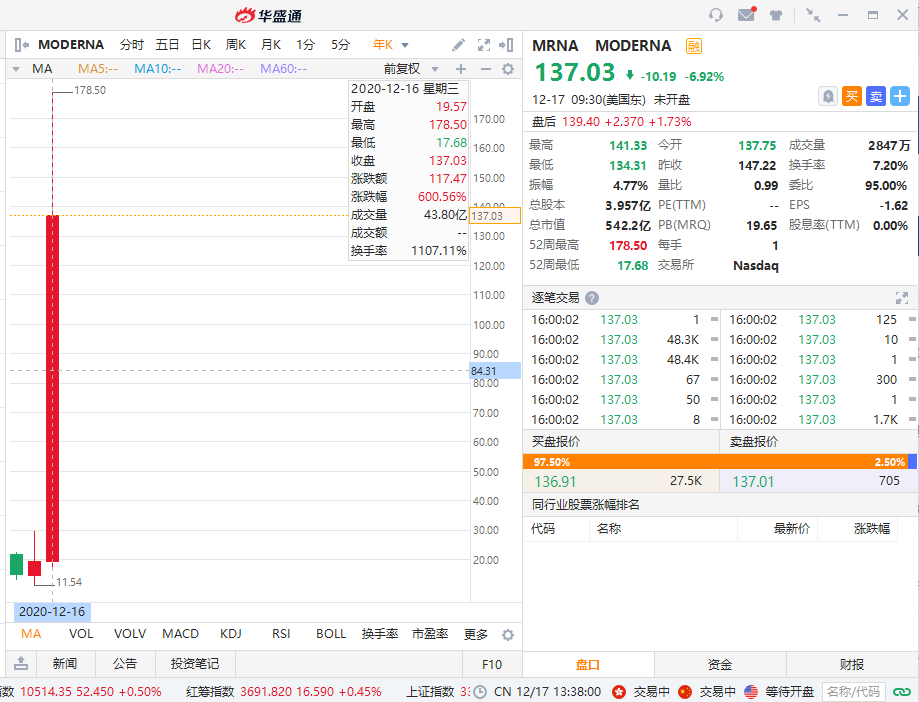Viewport: 919px width, 702px height.
Task: Select the 日K chart tab
Action: [x=201, y=45]
